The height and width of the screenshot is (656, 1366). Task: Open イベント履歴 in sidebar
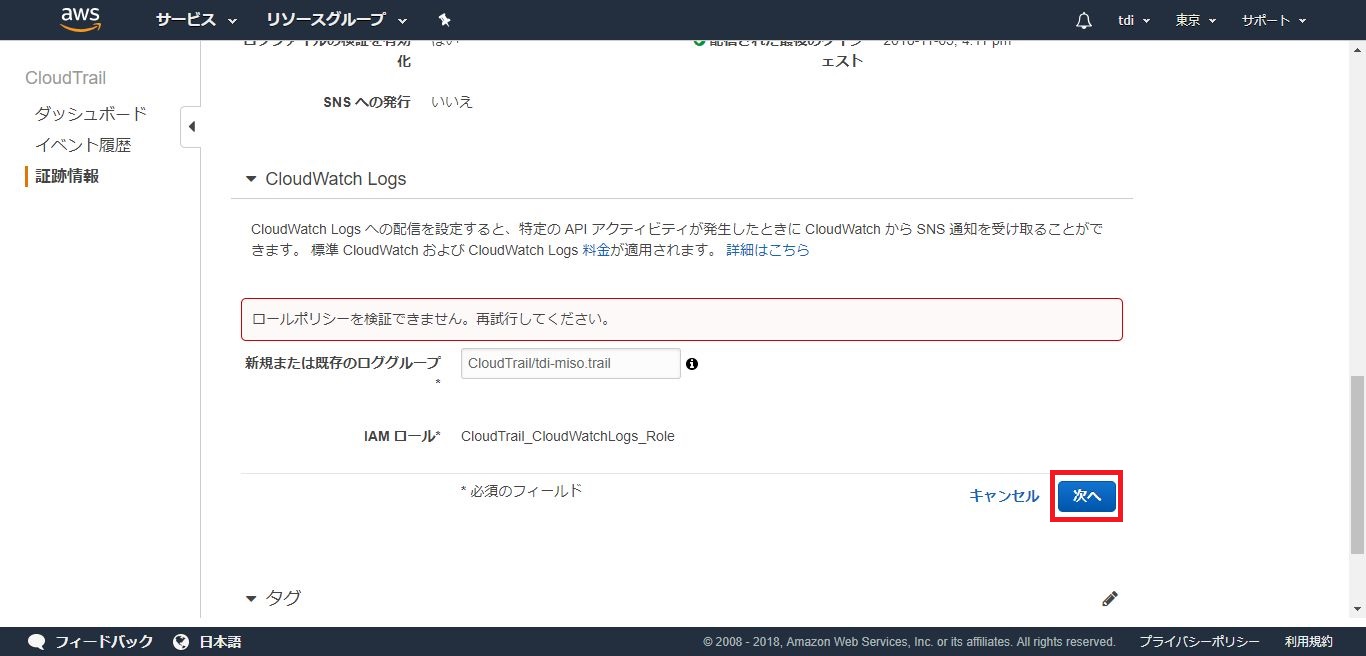(83, 145)
